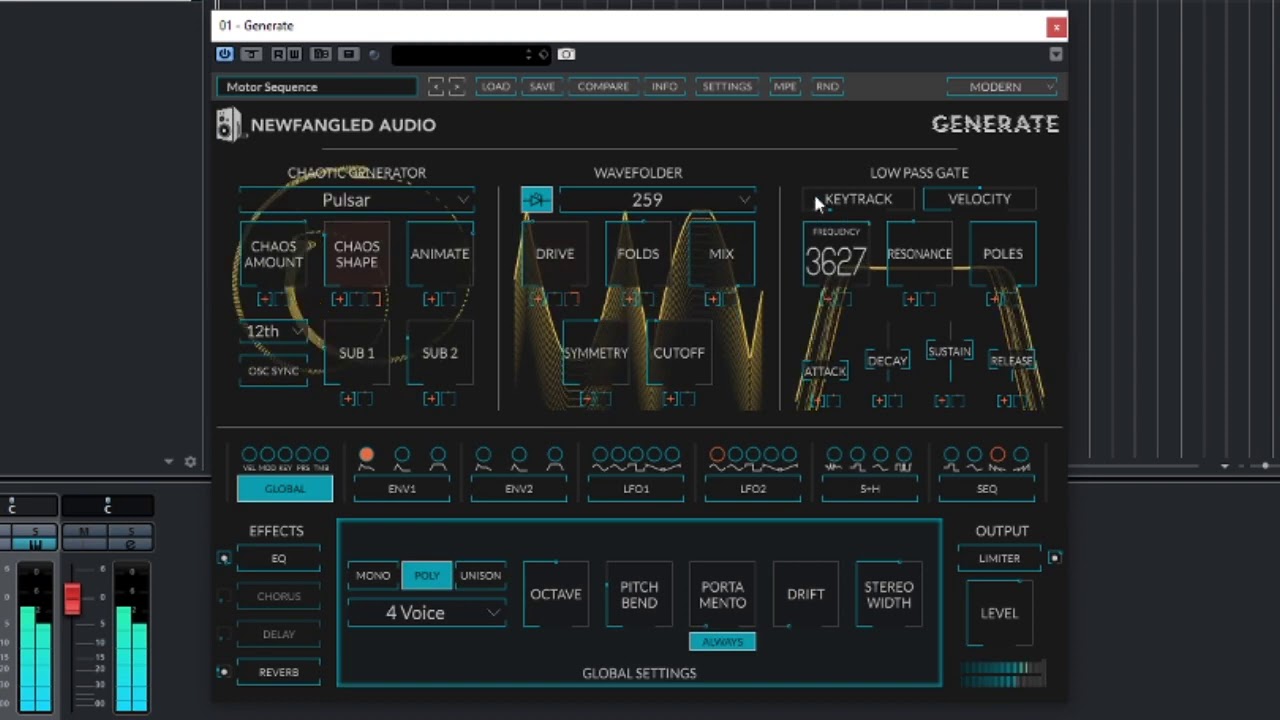Viewport: 1280px width, 720px height.
Task: Click the KEY modulation source circle
Action: (x=285, y=455)
